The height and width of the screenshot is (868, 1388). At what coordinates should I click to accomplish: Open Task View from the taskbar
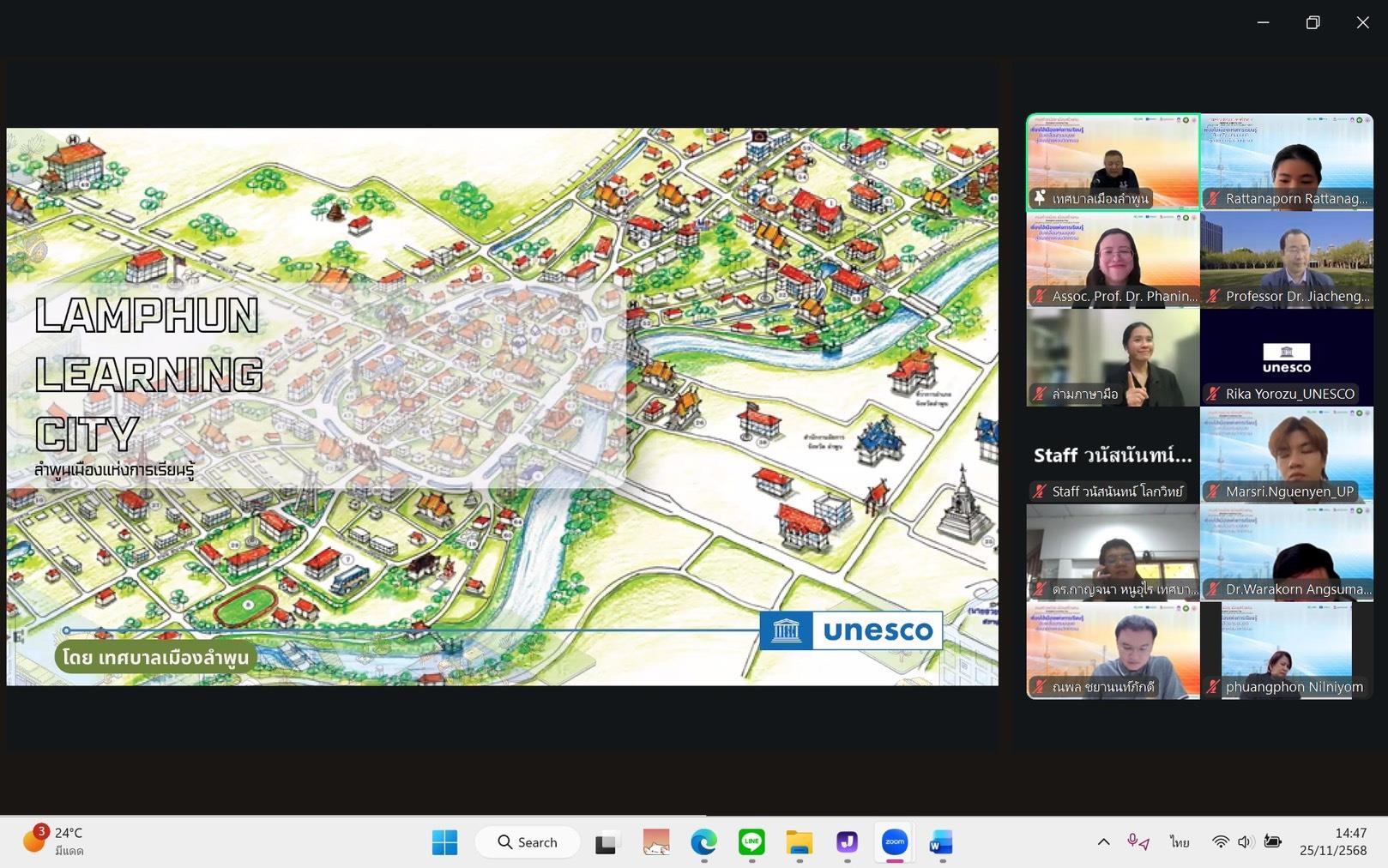(x=606, y=842)
